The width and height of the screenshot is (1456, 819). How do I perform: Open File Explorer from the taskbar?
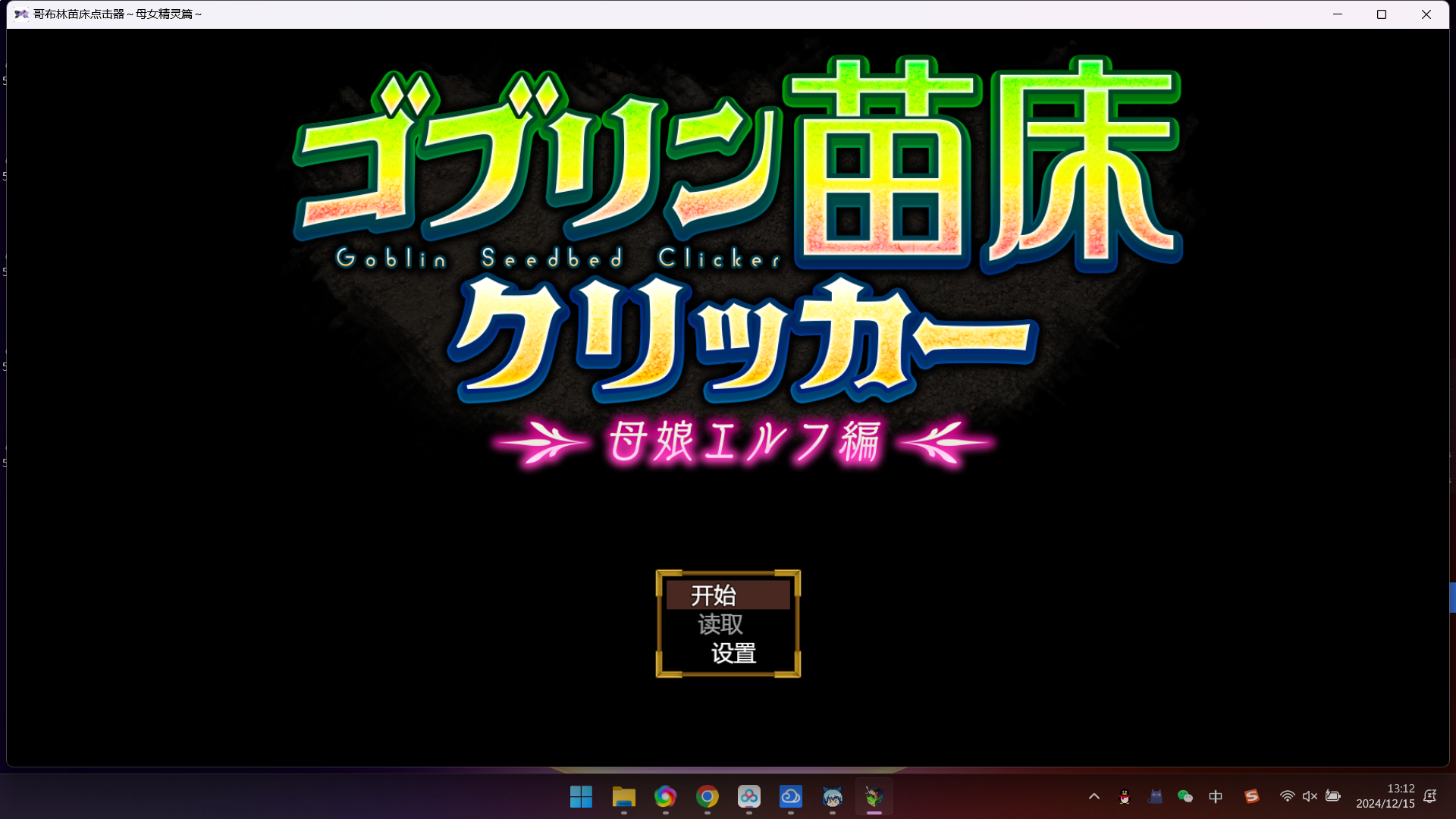click(623, 797)
